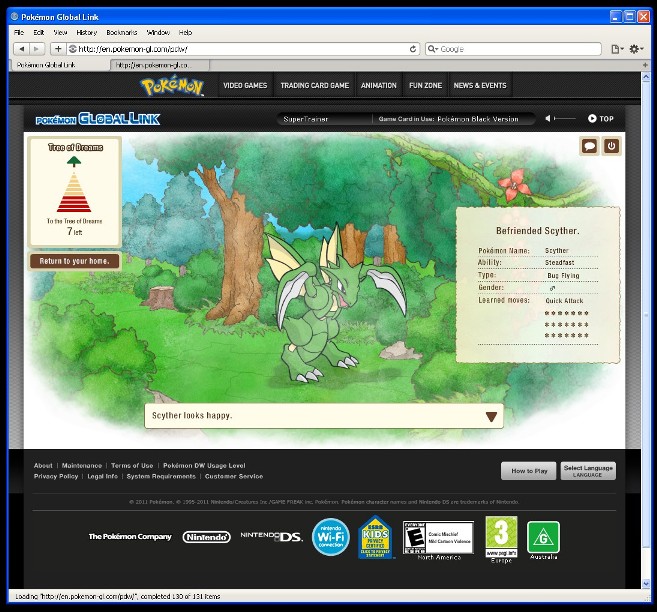Open the Privacy Policy footer link
The width and height of the screenshot is (657, 612).
click(x=56, y=476)
